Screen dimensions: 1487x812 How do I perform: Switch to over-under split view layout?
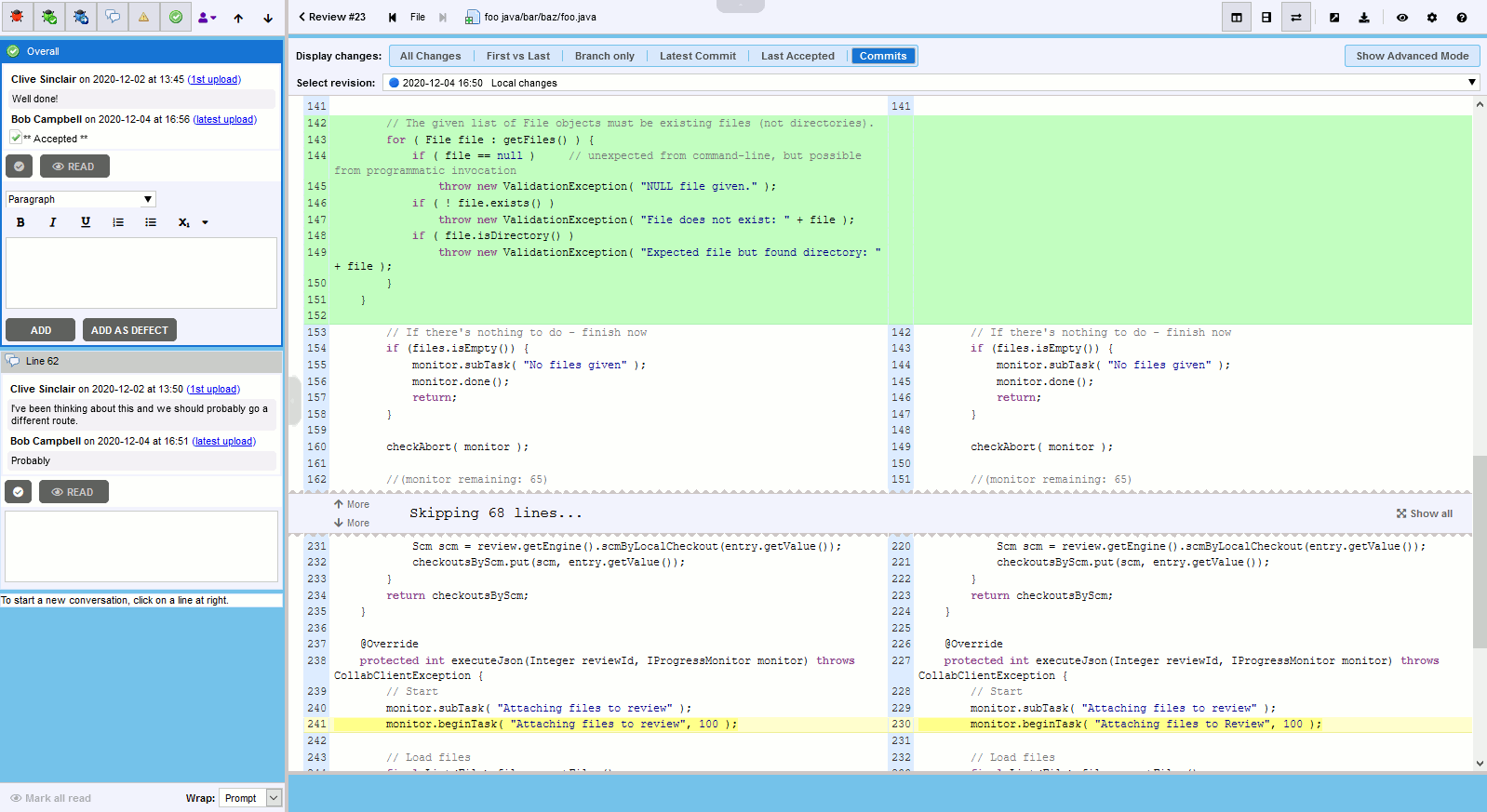coord(1266,17)
